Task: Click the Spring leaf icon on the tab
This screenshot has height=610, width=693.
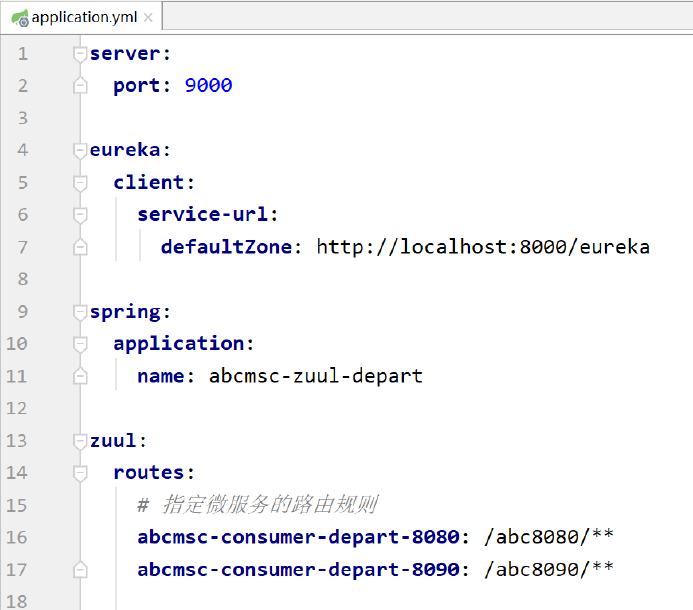Action: 18,17
